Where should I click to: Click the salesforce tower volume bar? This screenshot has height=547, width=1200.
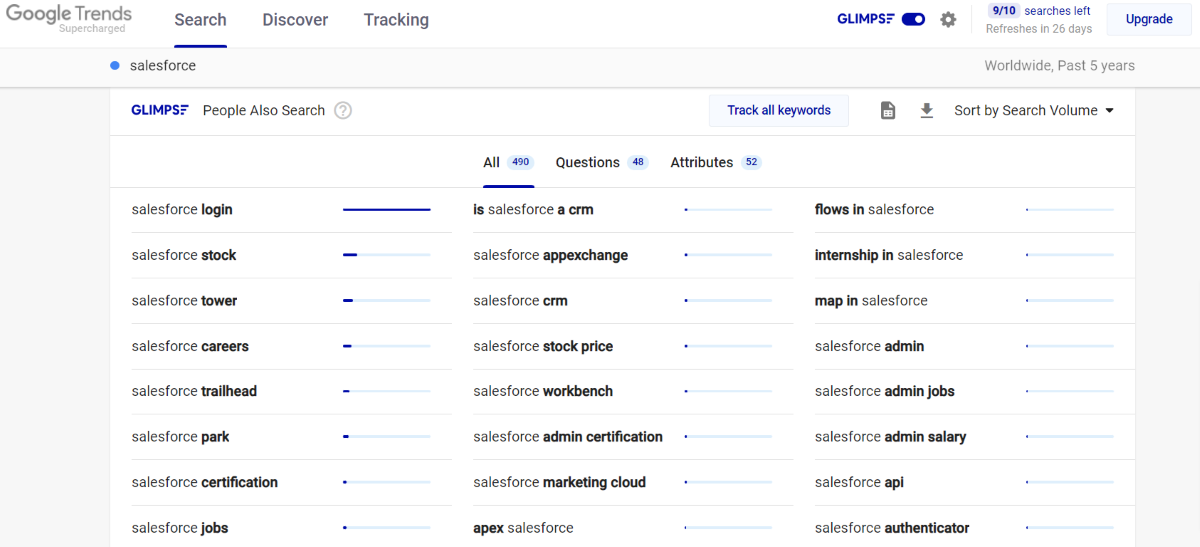[387, 301]
